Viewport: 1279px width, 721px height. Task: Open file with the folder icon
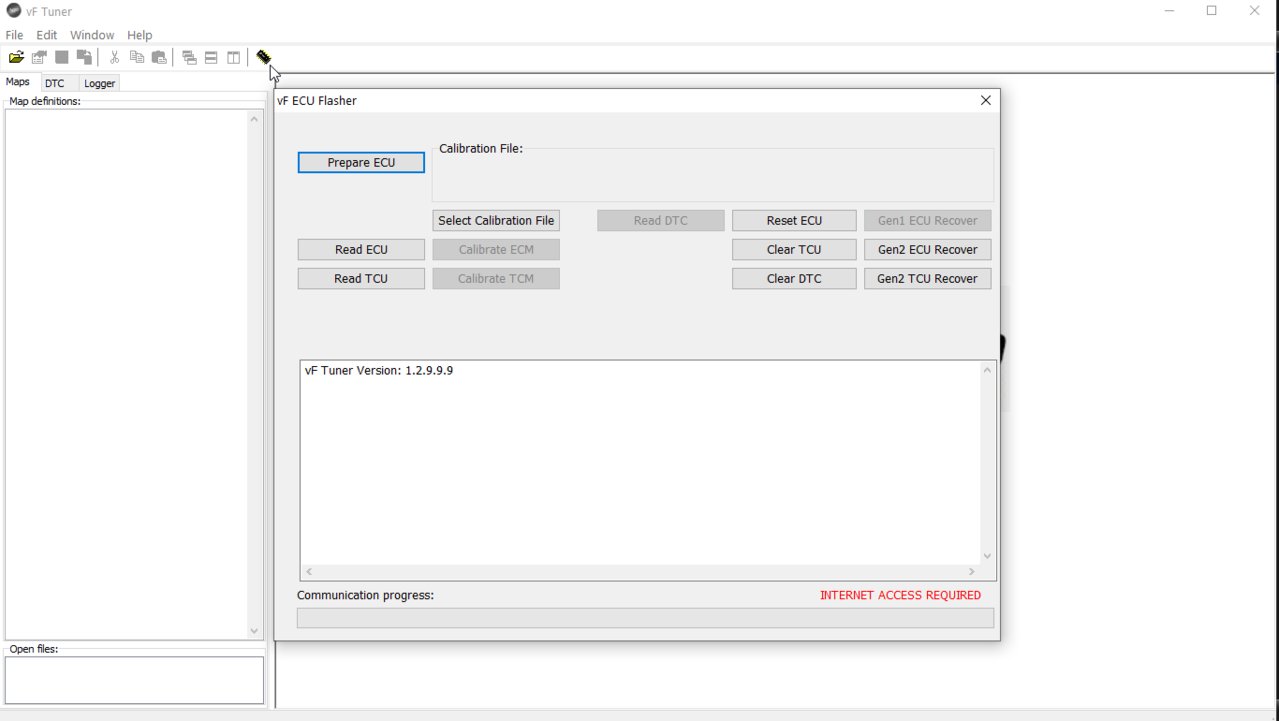tap(16, 58)
